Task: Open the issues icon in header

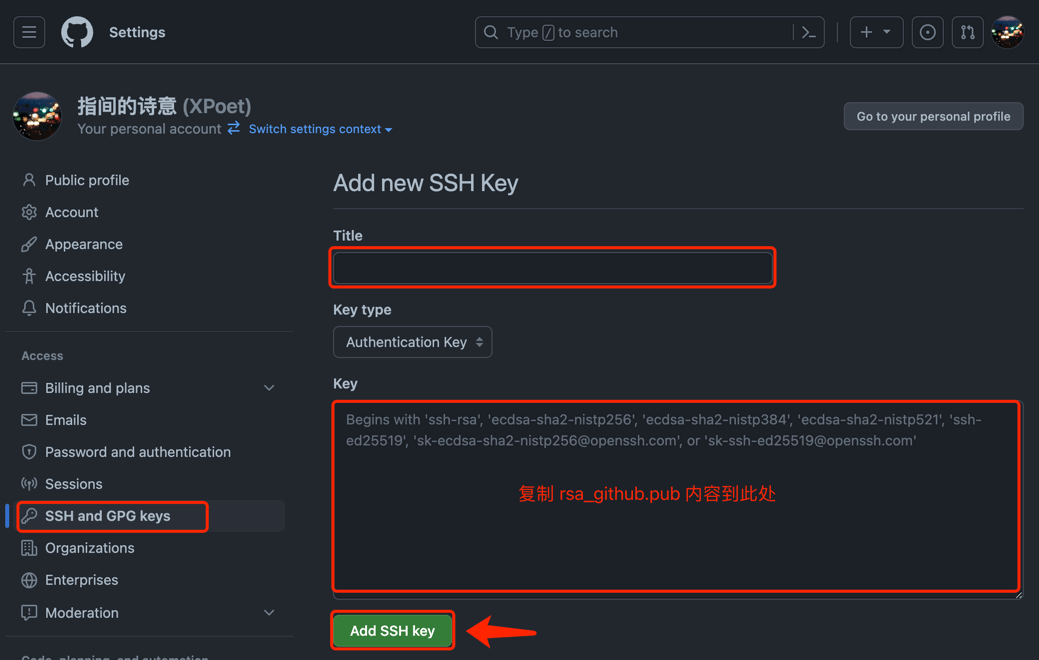Action: [927, 33]
